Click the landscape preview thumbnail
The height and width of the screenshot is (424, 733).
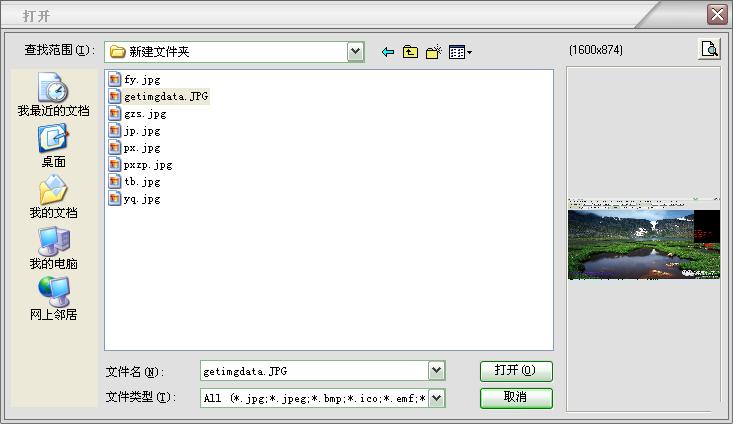[x=644, y=239]
